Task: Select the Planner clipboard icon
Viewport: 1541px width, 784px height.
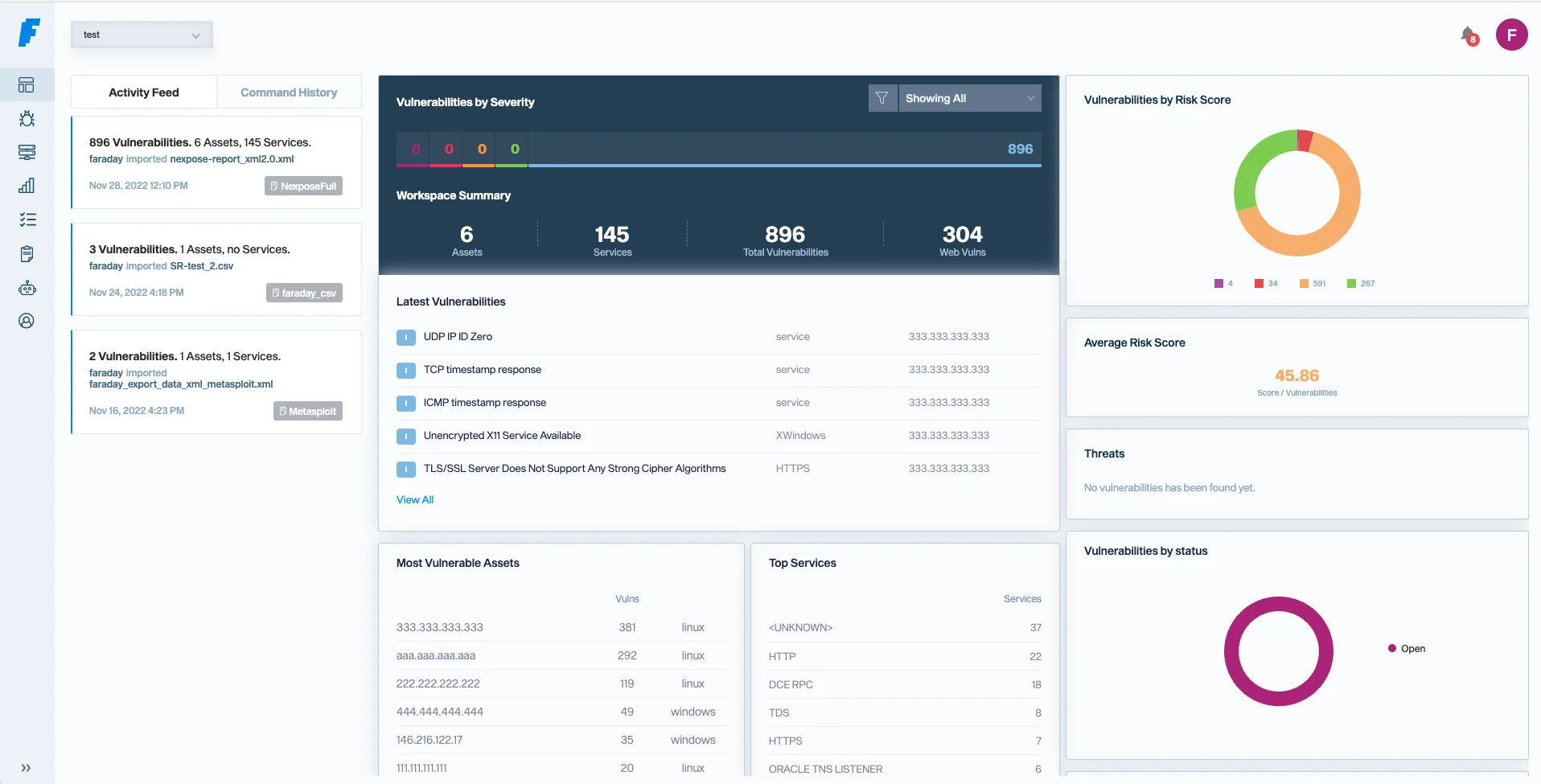Action: [x=27, y=254]
